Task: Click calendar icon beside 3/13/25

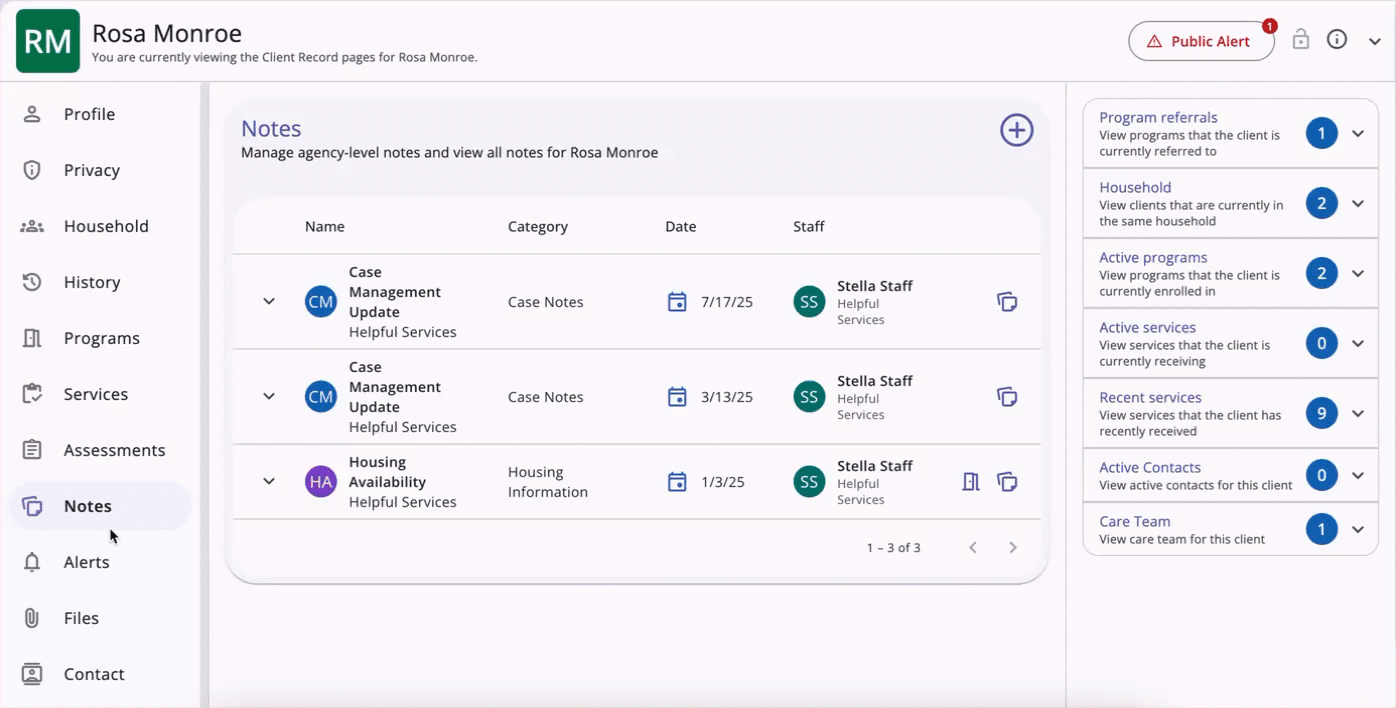Action: click(677, 396)
